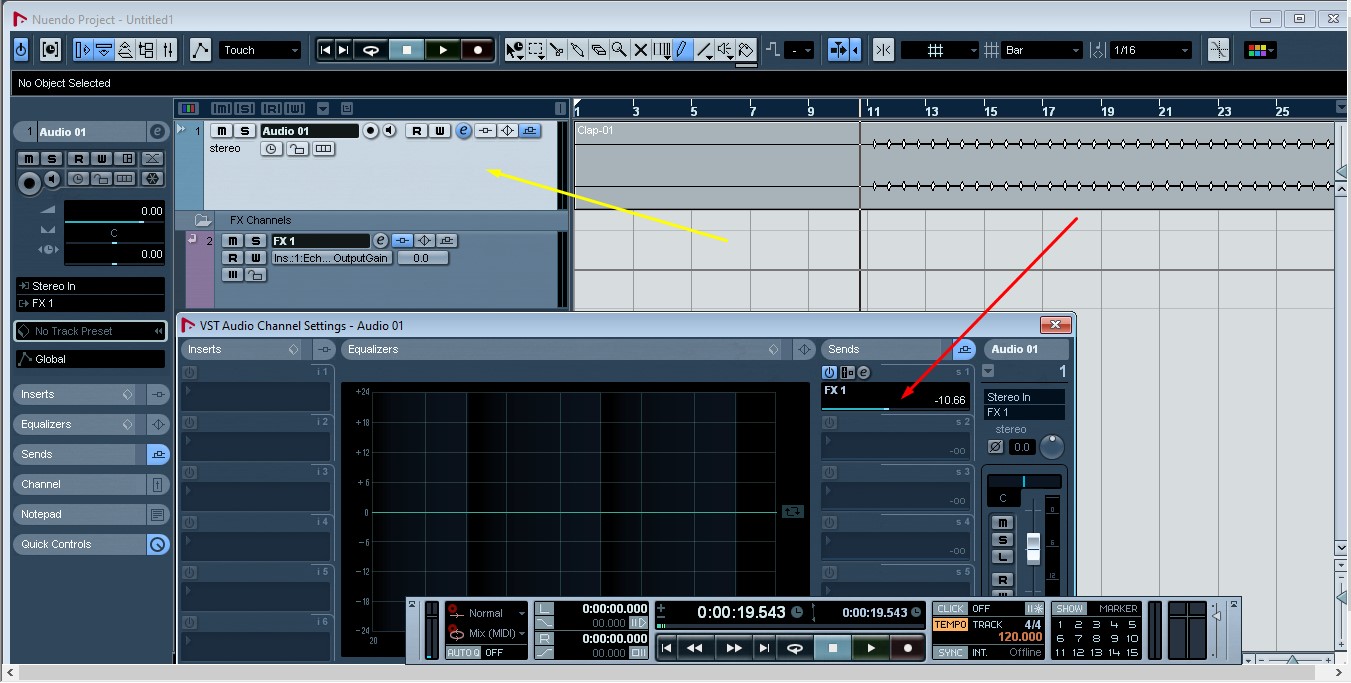Select the Mute X tool
Viewport: 1351px width, 683px height.
pos(641,49)
